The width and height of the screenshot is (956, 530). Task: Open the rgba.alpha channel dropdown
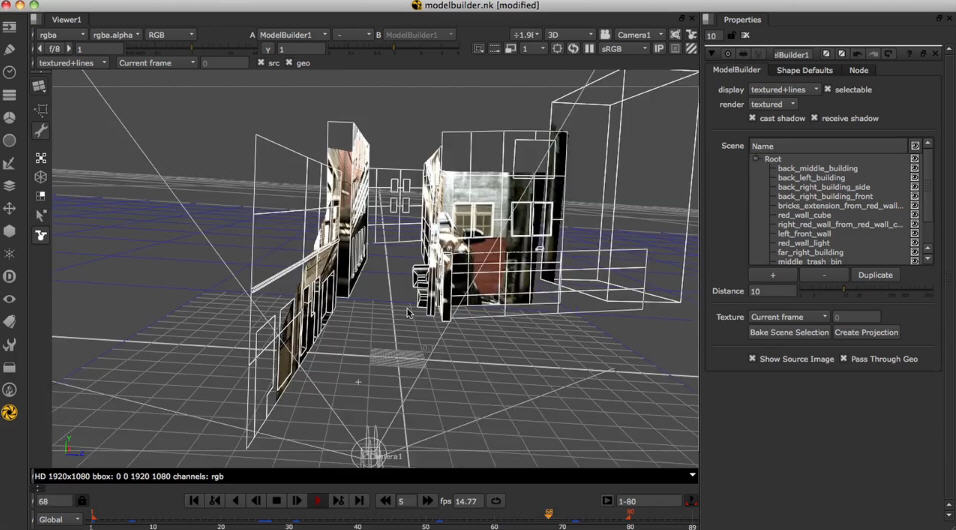(116, 35)
